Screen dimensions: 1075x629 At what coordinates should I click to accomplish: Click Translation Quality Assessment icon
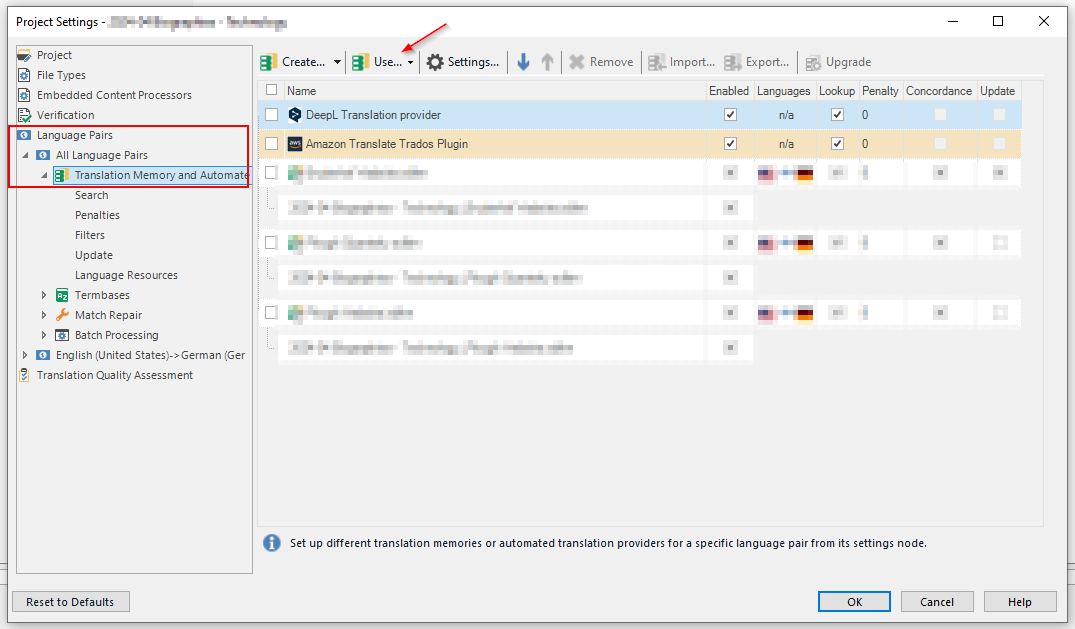point(24,375)
